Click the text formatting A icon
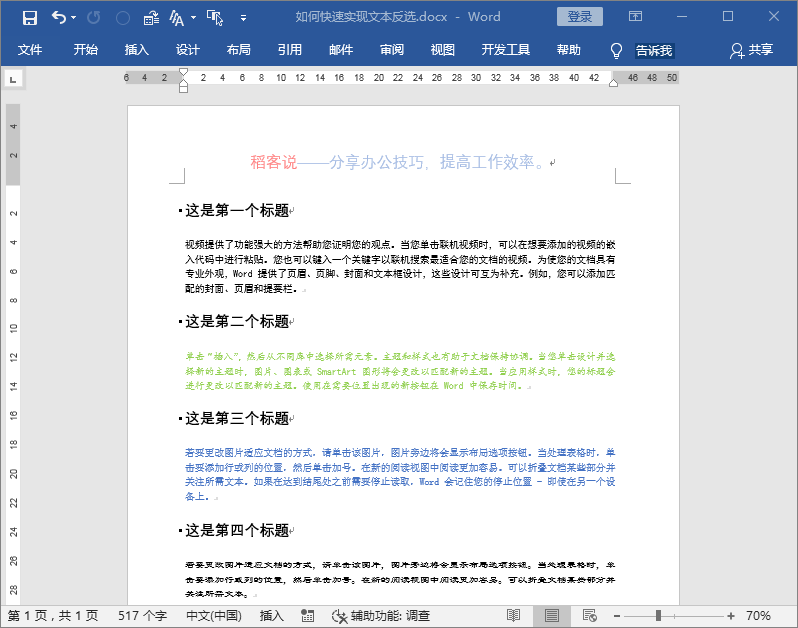Image resolution: width=798 pixels, height=628 pixels. pyautogui.click(x=176, y=18)
